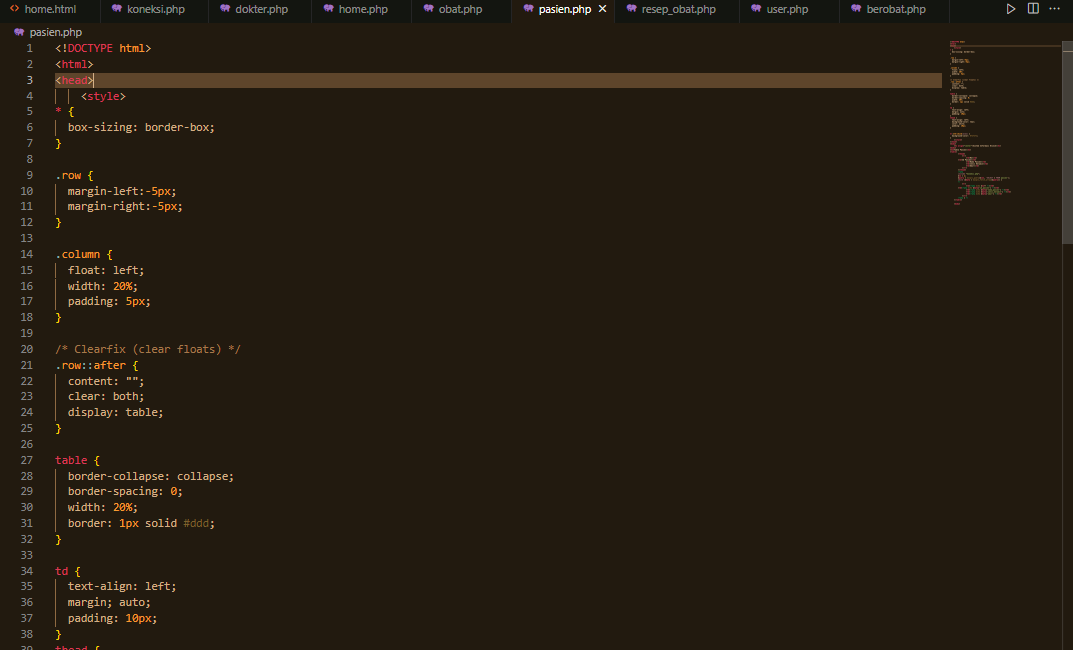Click the Run play icon

click(1011, 9)
